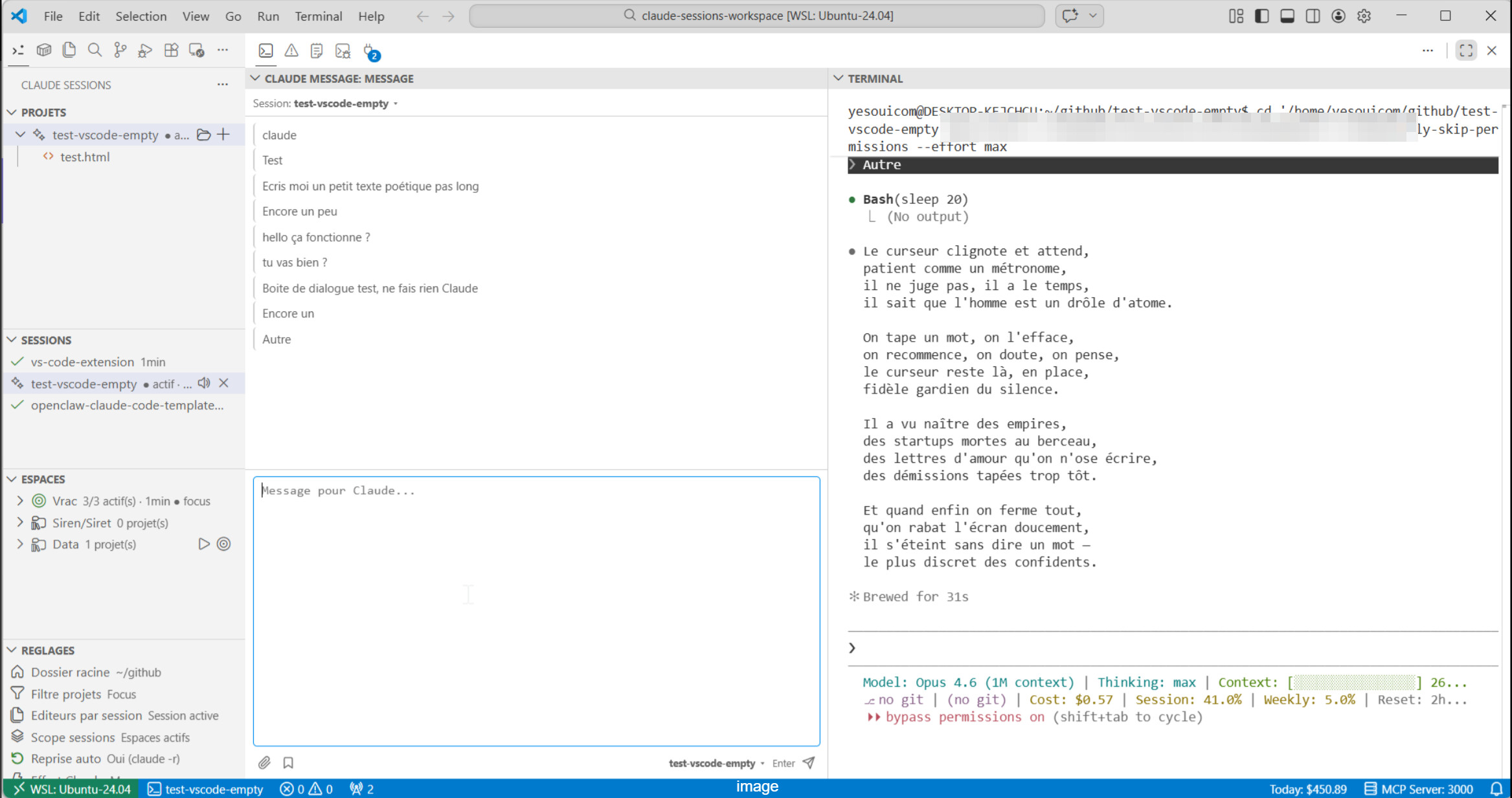Open the Terminal menu

[x=318, y=16]
